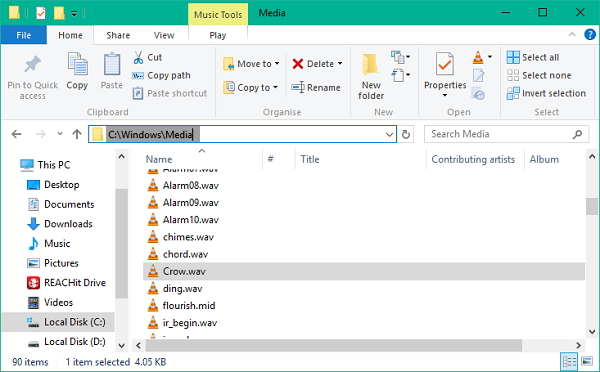Navigate up one folder level arrow
Image resolution: width=600 pixels, height=372 pixels.
click(x=77, y=134)
